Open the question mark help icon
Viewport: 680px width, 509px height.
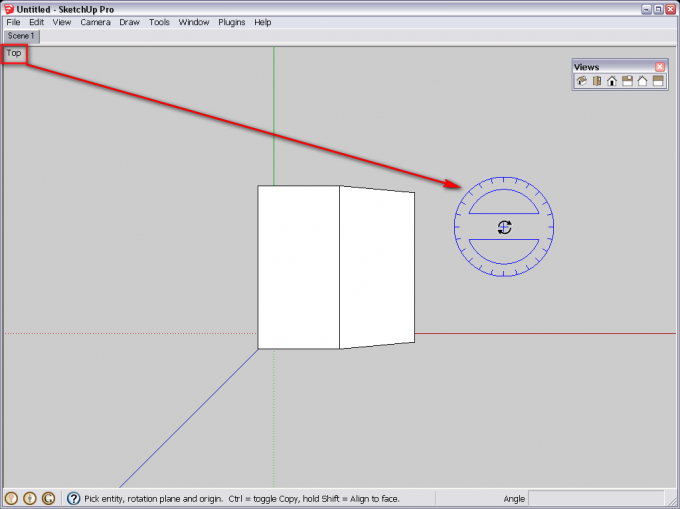click(73, 498)
